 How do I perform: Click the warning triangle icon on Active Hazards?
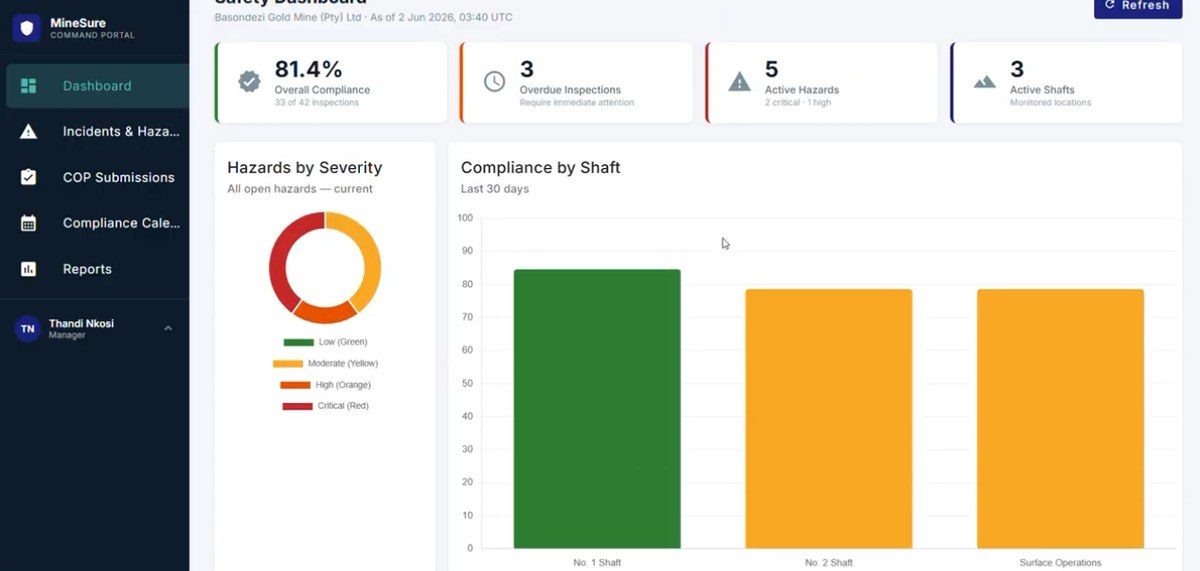[739, 82]
